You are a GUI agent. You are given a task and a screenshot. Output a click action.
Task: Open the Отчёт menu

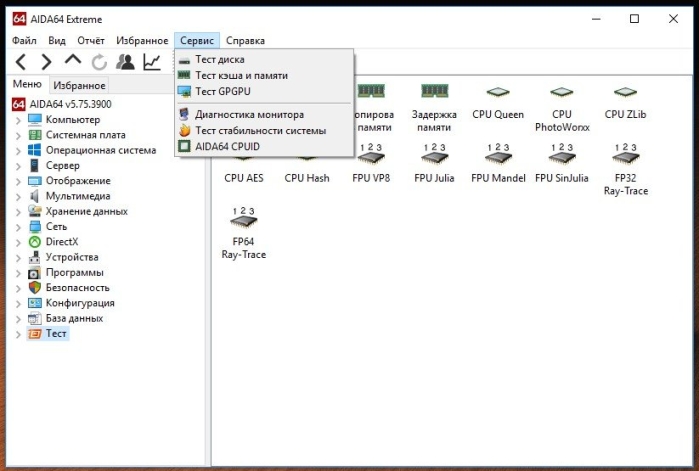[91, 41]
